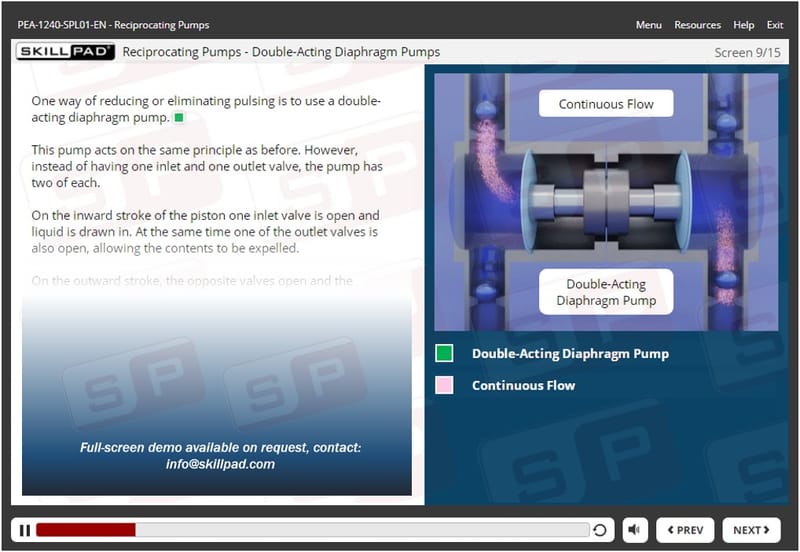Viewport: 800px width, 552px height.
Task: Advance with the NEXT button
Action: 751,530
